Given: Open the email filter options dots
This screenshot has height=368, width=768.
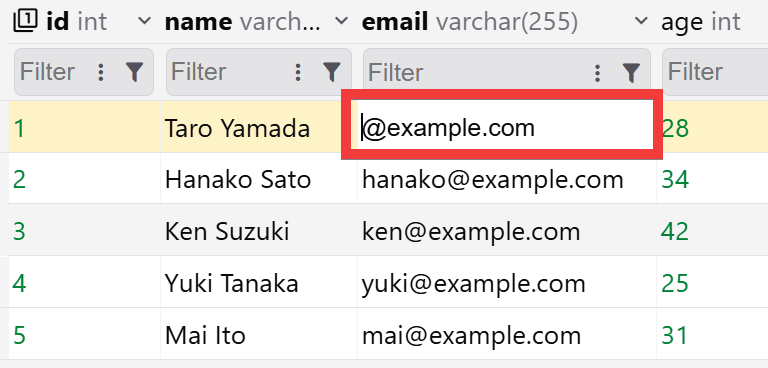Looking at the screenshot, I should (597, 73).
